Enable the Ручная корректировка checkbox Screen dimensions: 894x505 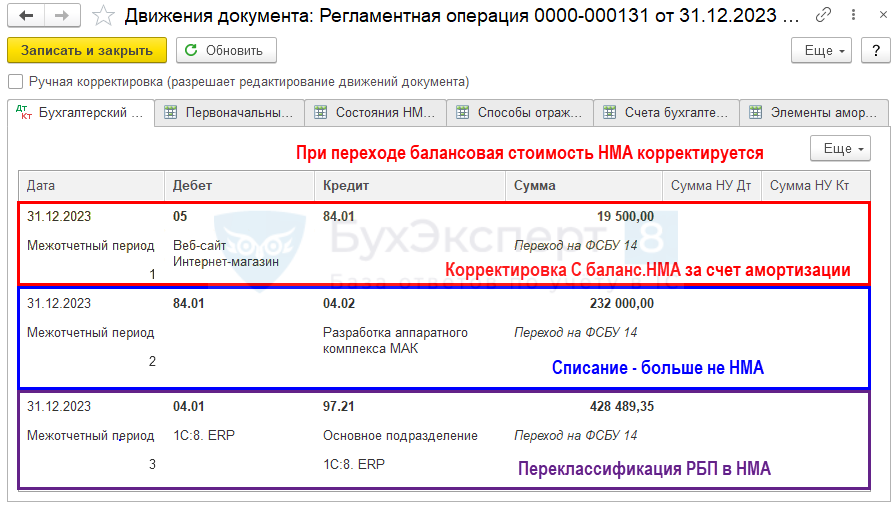click(x=15, y=82)
